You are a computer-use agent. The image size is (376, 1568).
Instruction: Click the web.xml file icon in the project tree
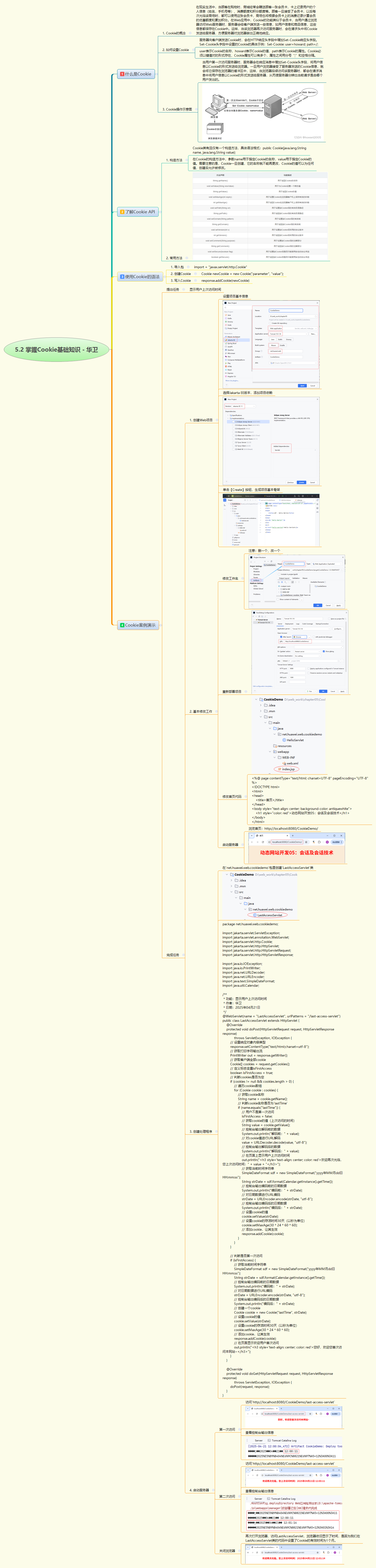(284, 763)
